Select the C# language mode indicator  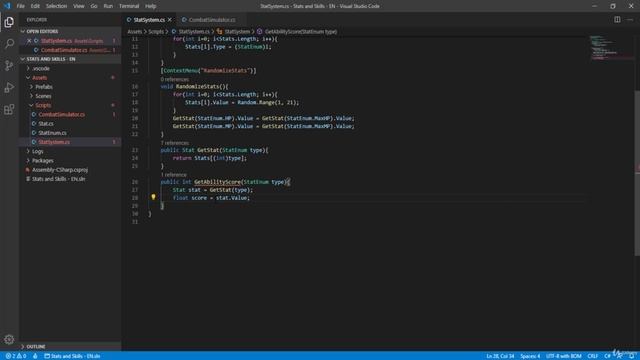coord(607,356)
